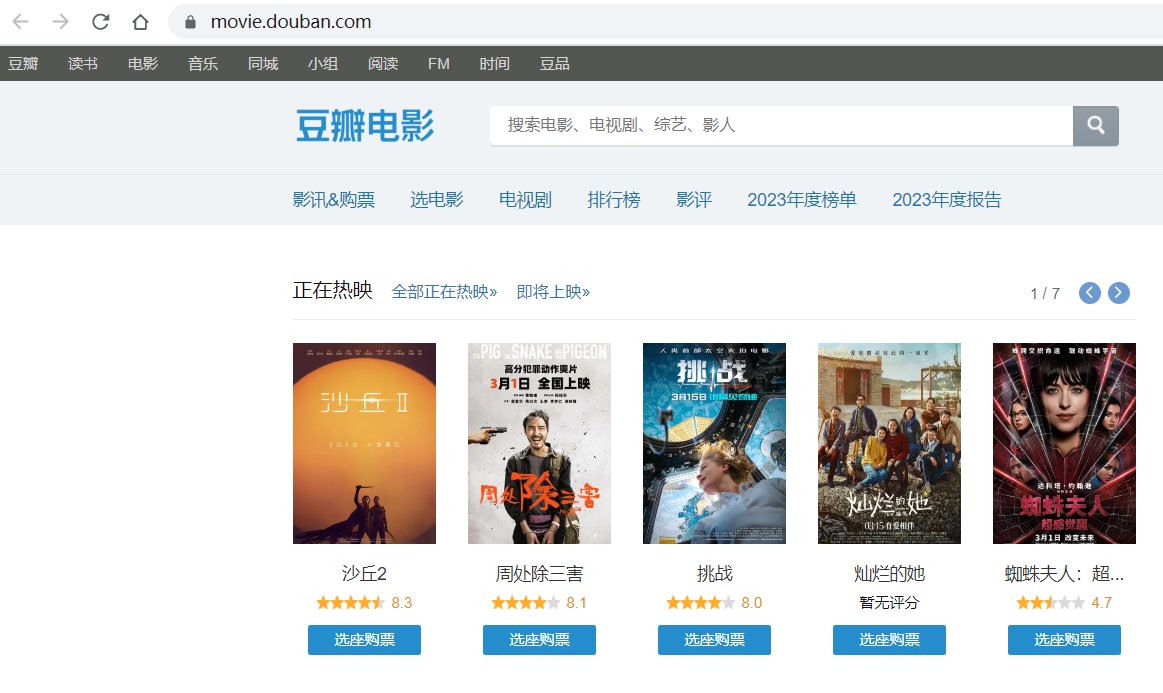Click the 周处除三害 movie title link
The image size is (1163, 693).
539,574
